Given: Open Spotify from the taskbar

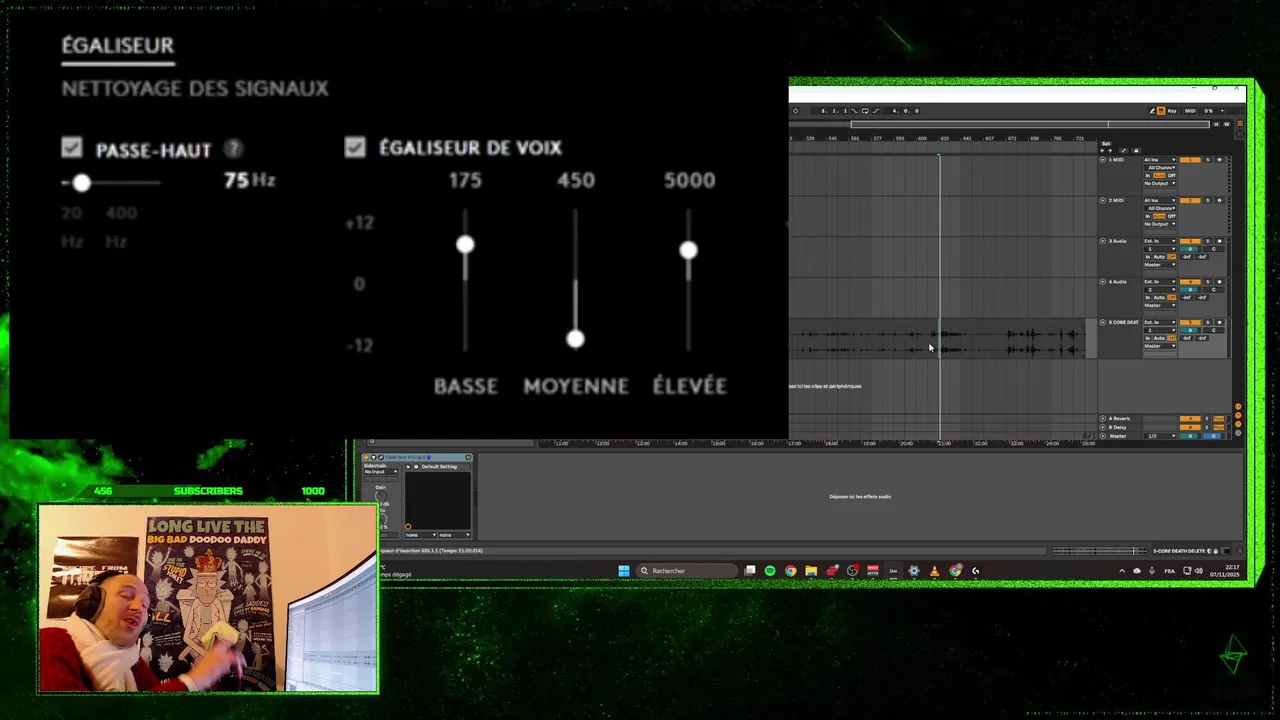Looking at the screenshot, I should (x=770, y=571).
